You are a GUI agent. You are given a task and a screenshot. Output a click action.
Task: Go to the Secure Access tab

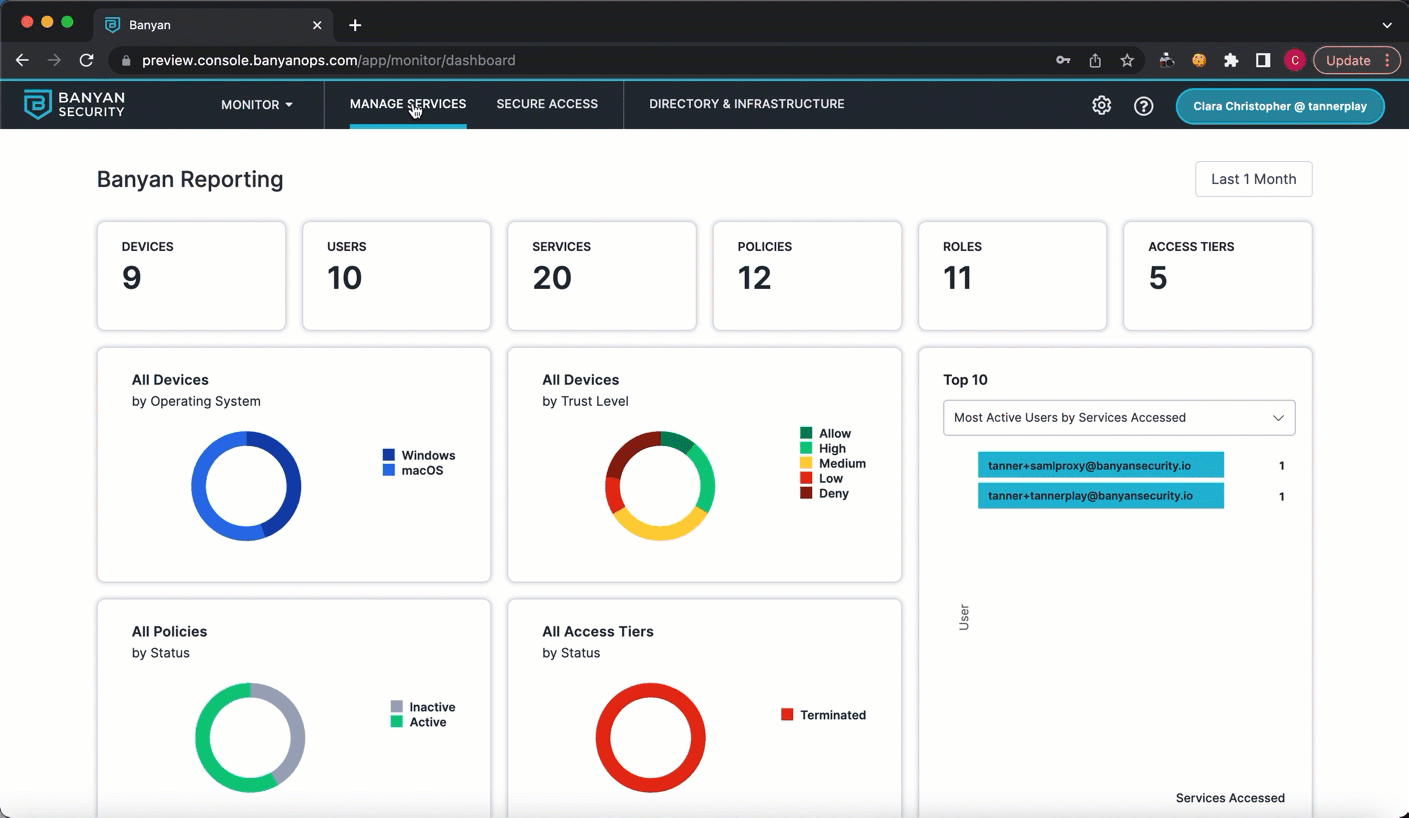point(547,104)
